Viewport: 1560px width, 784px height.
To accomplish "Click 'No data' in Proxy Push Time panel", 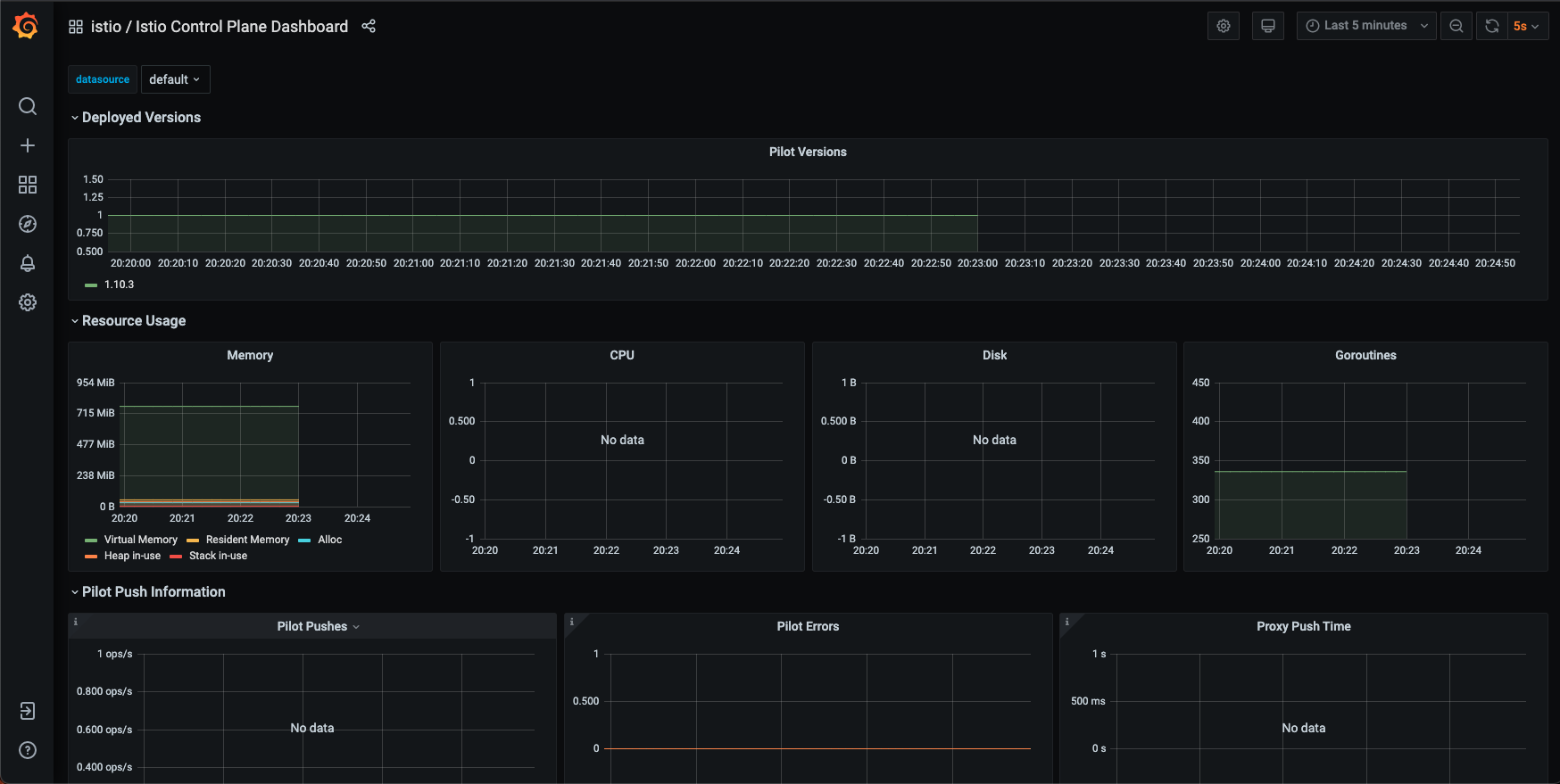I will [x=1303, y=728].
